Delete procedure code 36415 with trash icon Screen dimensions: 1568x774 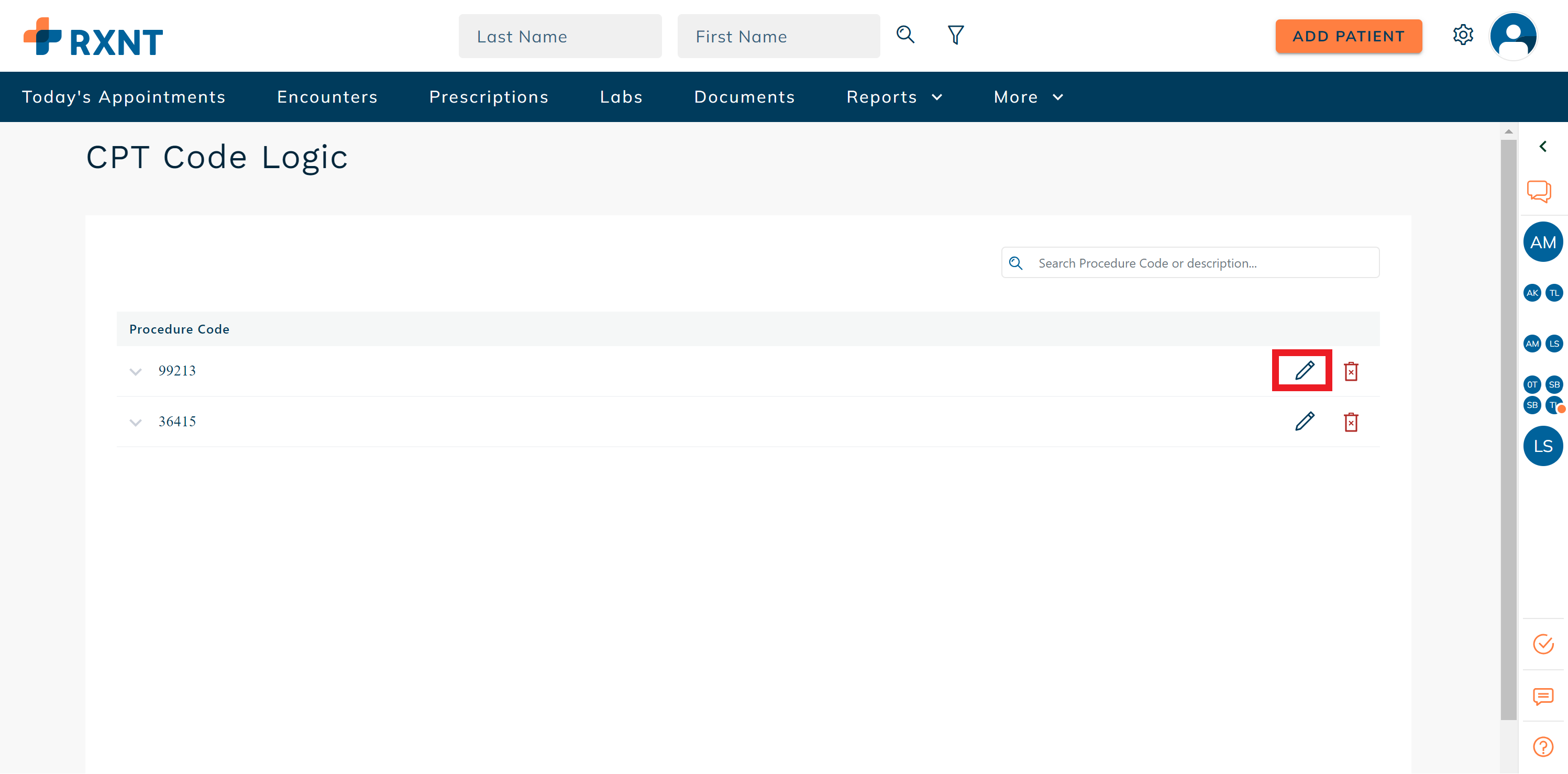coord(1351,422)
